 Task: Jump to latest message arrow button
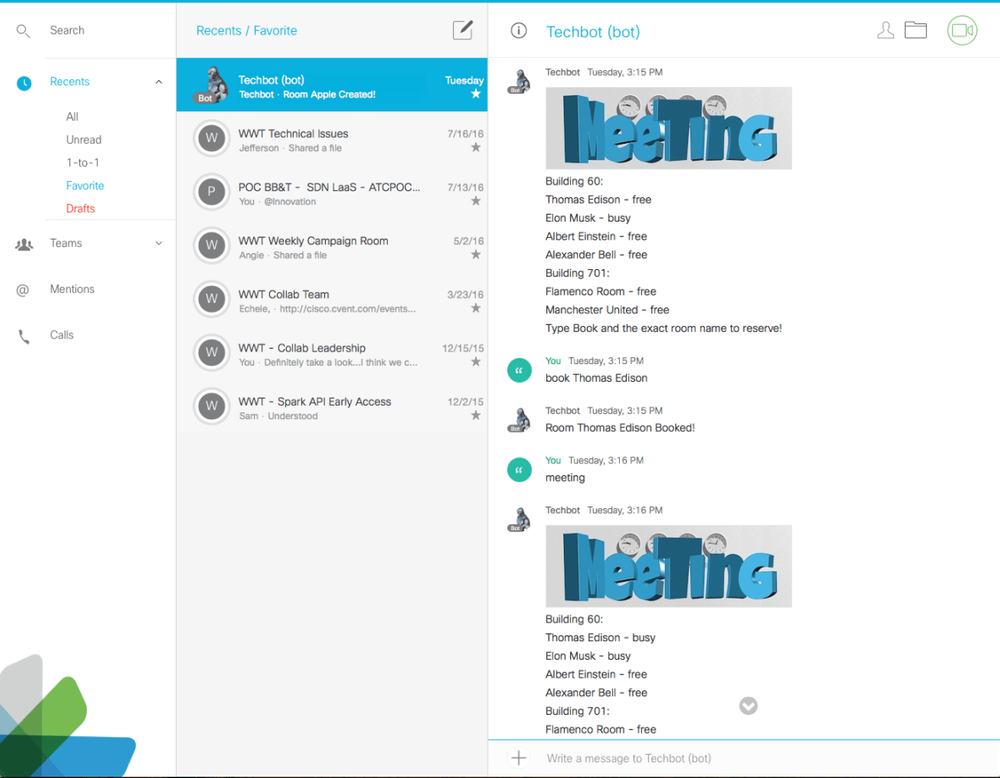coord(748,705)
